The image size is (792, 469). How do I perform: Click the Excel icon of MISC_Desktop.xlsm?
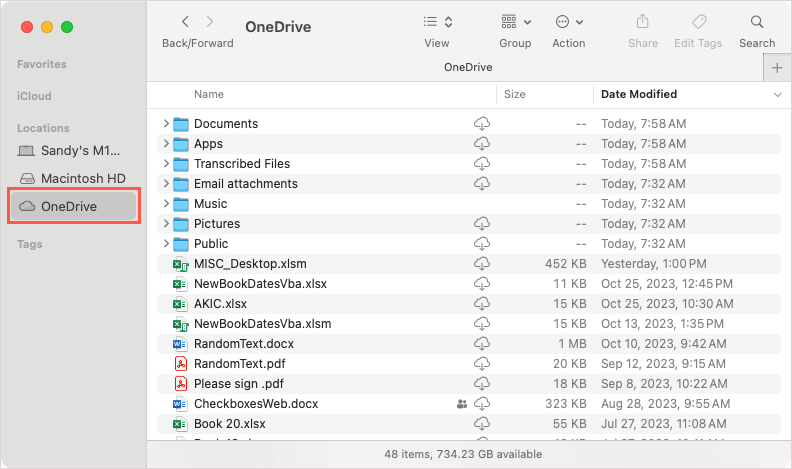(x=181, y=264)
